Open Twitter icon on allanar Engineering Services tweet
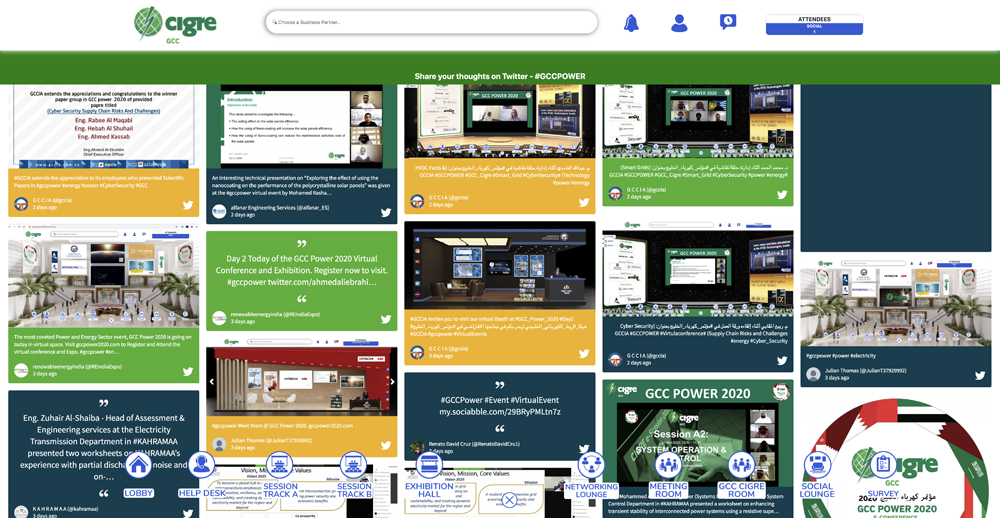Screen dimensions: 1000x518 (385, 212)
